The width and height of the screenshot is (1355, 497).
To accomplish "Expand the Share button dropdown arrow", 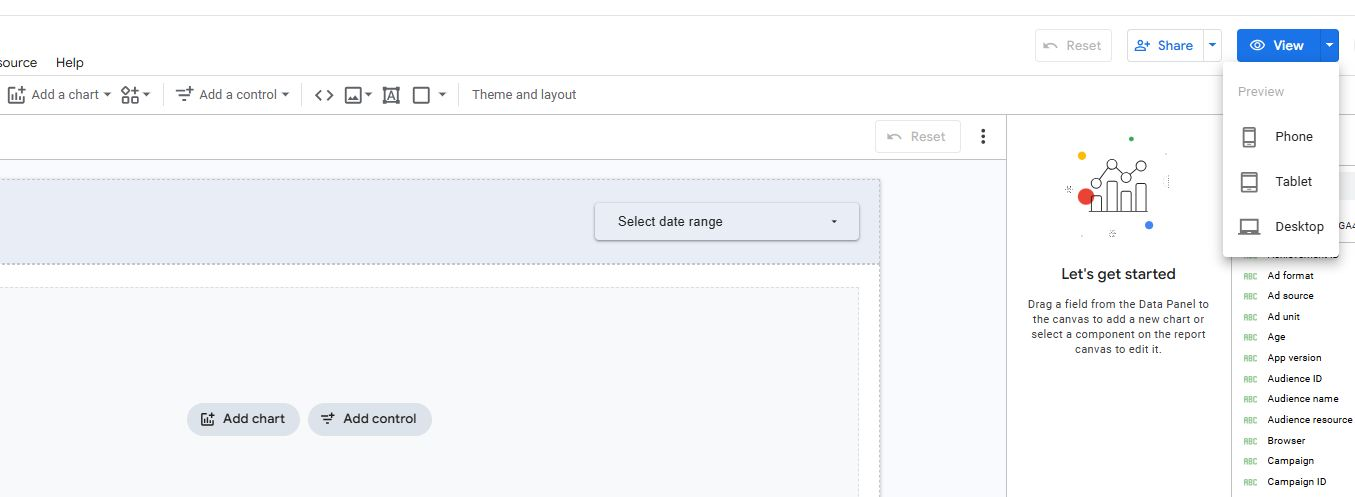I will click(x=1213, y=45).
